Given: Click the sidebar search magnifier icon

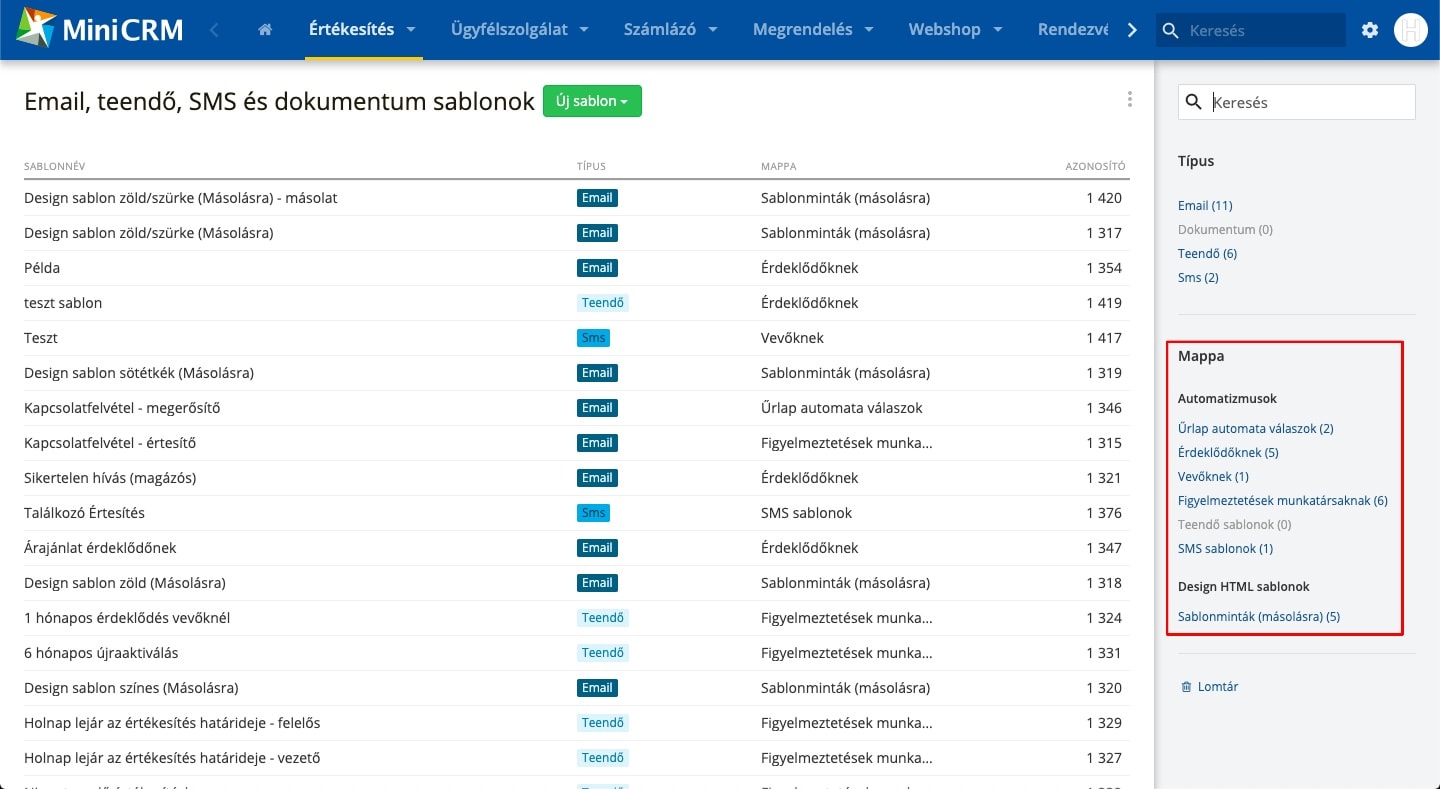Looking at the screenshot, I should tap(1193, 102).
